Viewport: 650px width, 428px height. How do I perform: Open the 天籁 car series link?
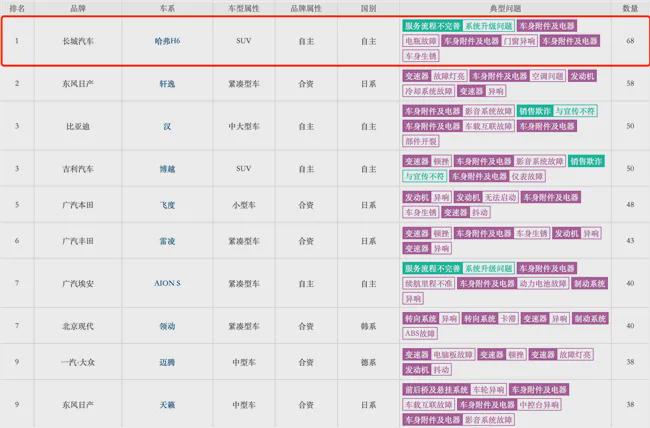click(167, 404)
